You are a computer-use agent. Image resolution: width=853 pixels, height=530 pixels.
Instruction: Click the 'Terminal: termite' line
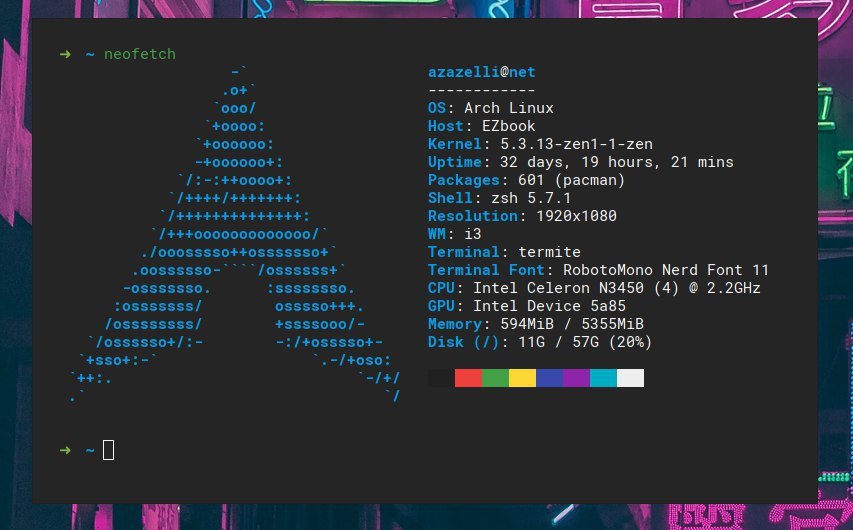pyautogui.click(x=504, y=251)
